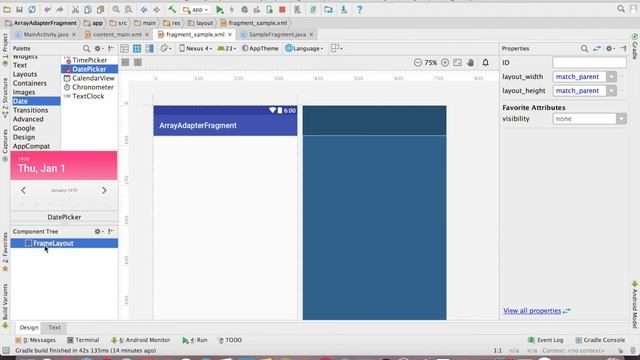Click the Back navigation arrow icon
This screenshot has width=640, height=360.
coord(144,9)
